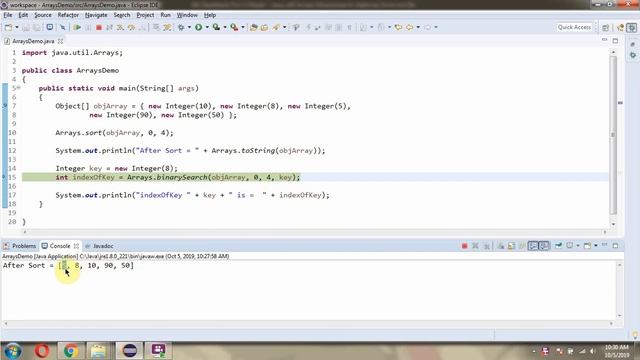This screenshot has width=640, height=360.
Task: Open the Window menu
Action: point(187,15)
